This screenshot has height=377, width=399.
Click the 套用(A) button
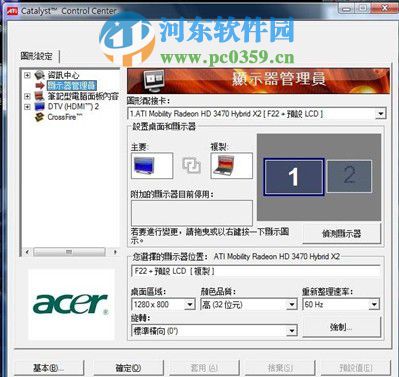(204, 368)
